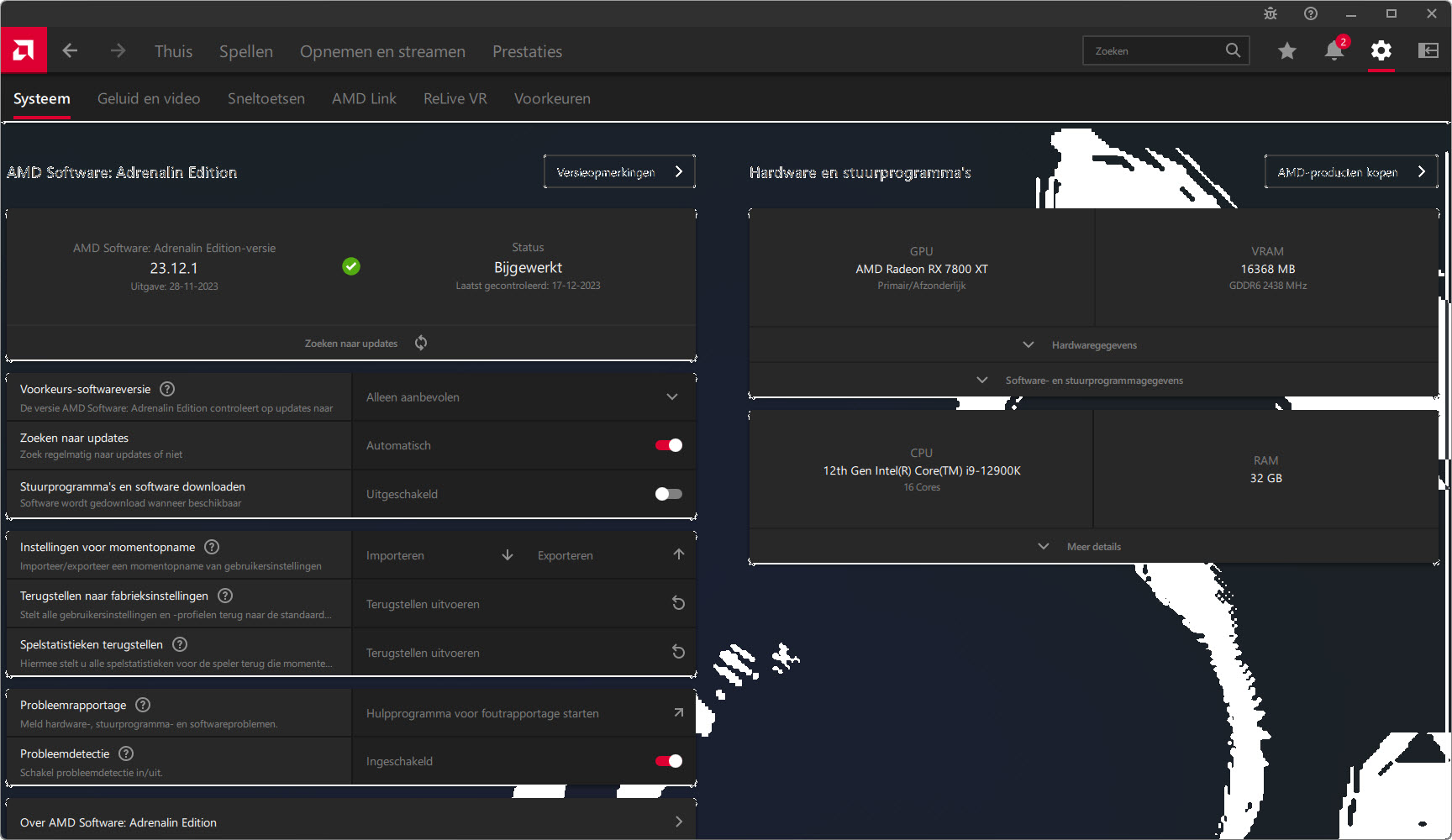This screenshot has width=1452, height=840.
Task: Toggle Stuurprogramma's en software downloaden switch
Action: [669, 494]
